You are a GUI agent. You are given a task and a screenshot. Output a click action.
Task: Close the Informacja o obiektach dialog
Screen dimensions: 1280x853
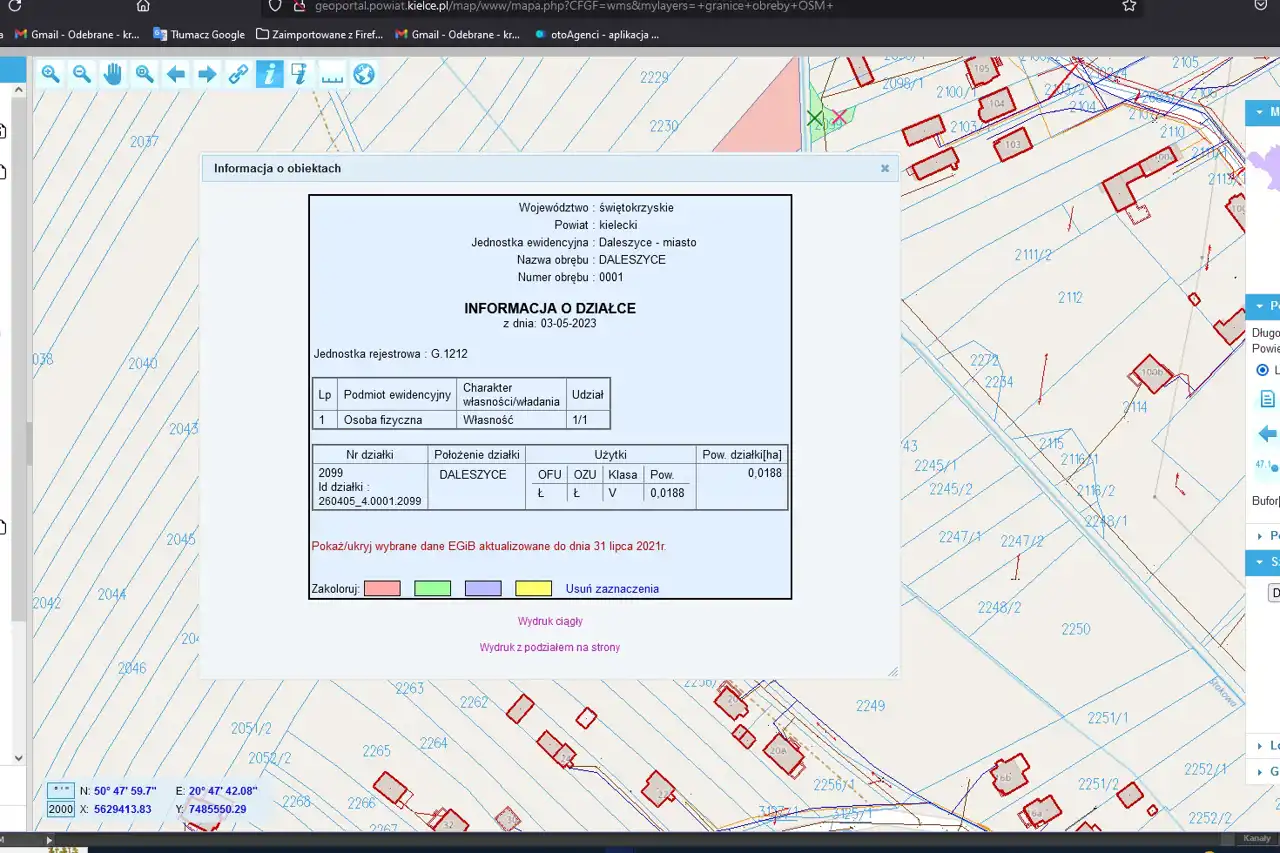884,169
